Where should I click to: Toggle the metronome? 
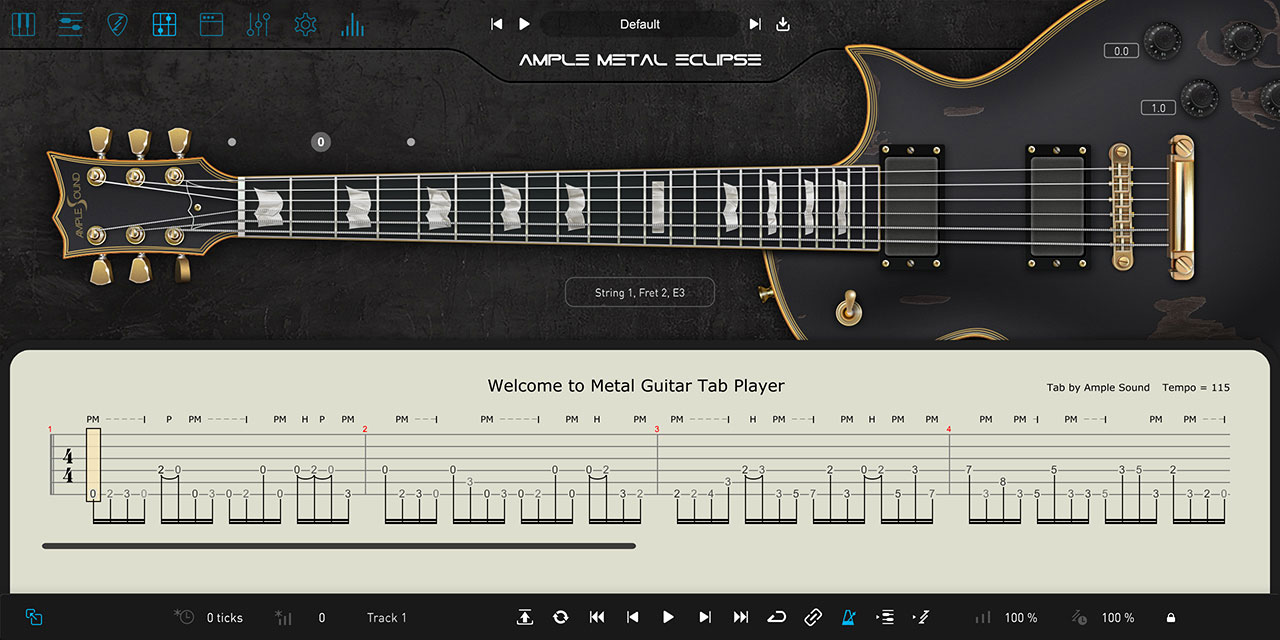click(849, 617)
